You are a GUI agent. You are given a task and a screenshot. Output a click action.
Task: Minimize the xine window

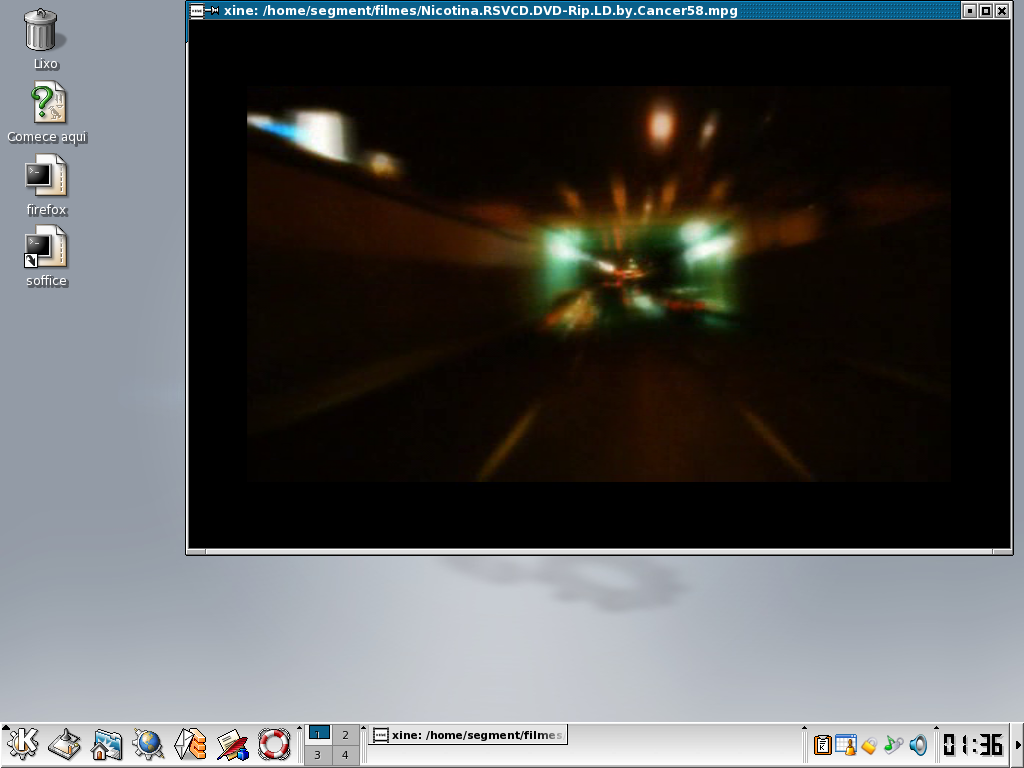(970, 10)
